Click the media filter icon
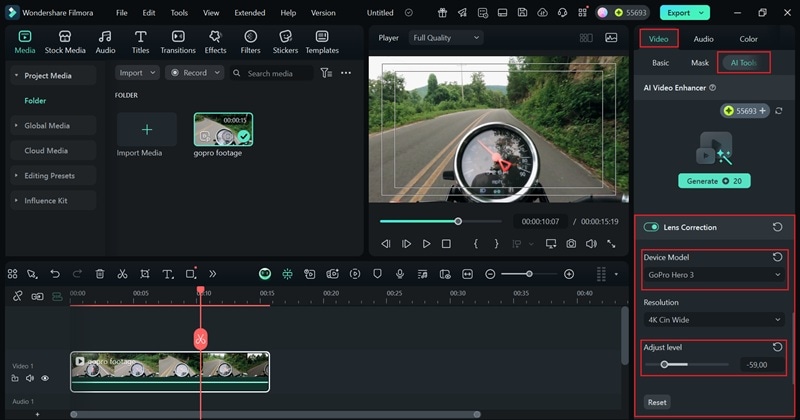This screenshot has width=800, height=420. click(326, 73)
